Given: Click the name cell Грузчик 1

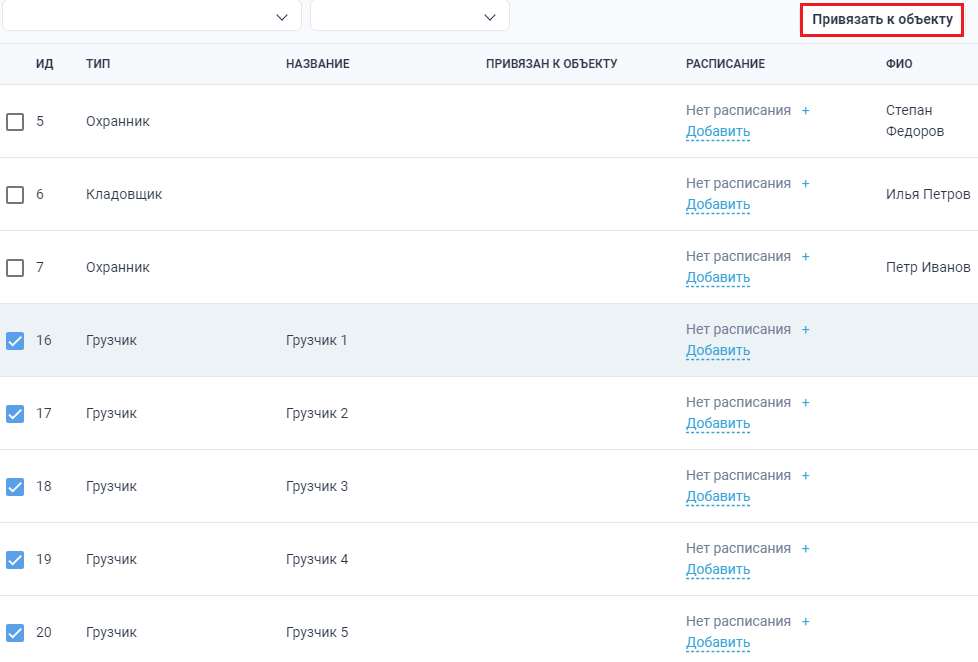Looking at the screenshot, I should point(316,341).
